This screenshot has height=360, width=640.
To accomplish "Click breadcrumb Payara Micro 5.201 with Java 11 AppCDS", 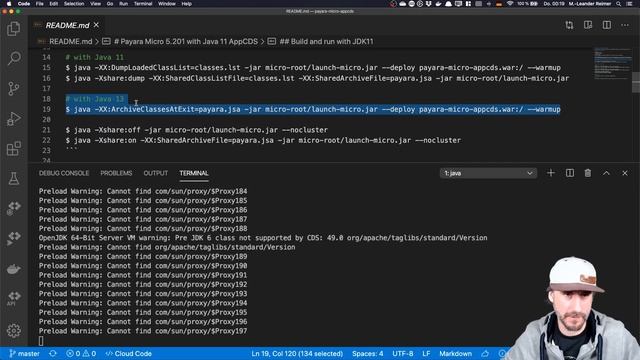I will click(x=186, y=42).
